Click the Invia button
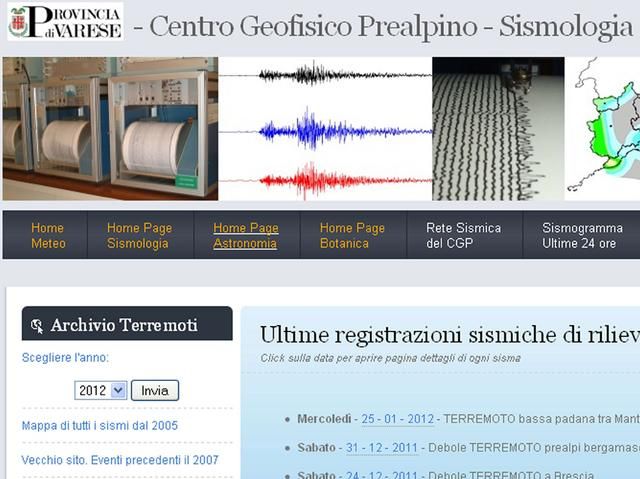The width and height of the screenshot is (640, 479). pyautogui.click(x=155, y=390)
